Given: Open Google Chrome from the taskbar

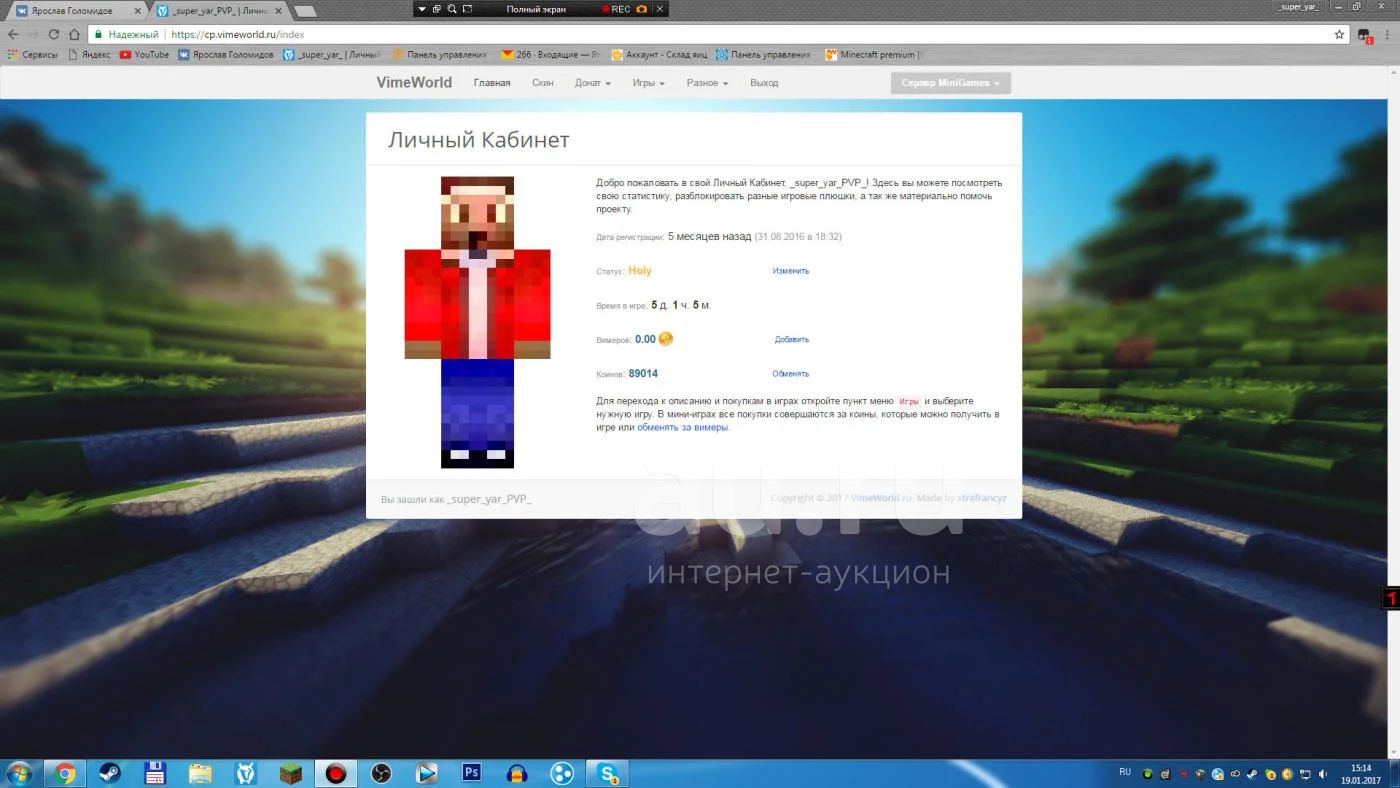Looking at the screenshot, I should (65, 773).
